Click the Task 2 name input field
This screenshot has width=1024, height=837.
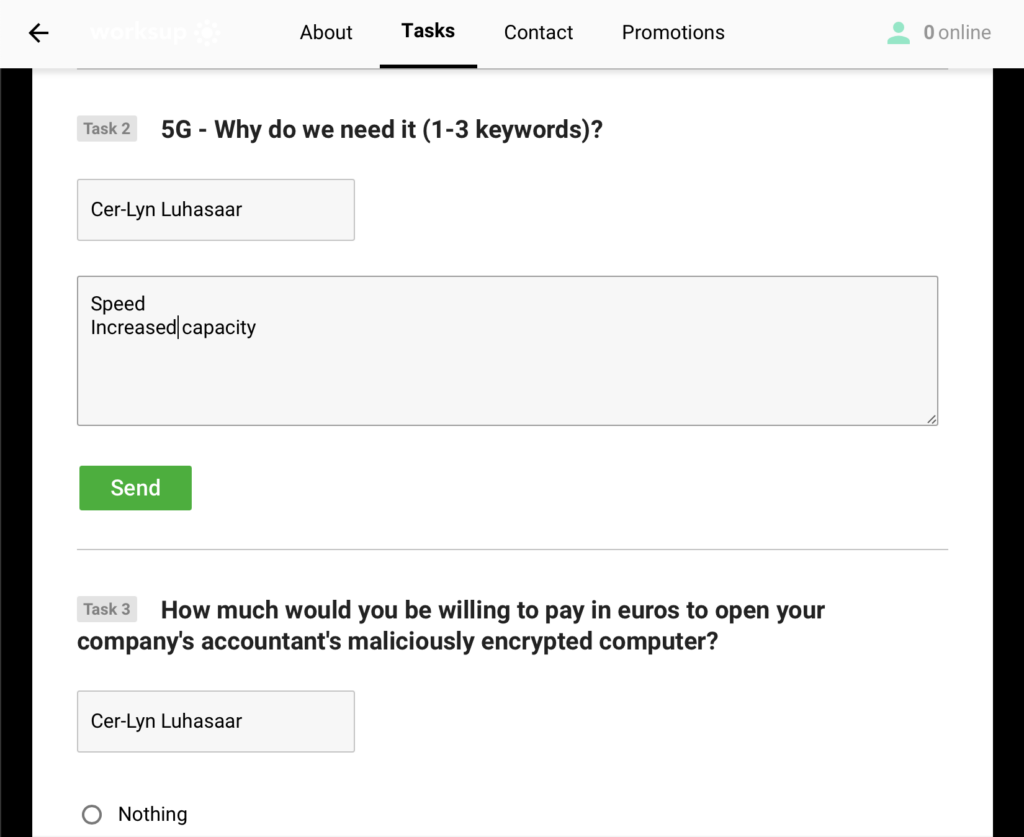[x=216, y=210]
